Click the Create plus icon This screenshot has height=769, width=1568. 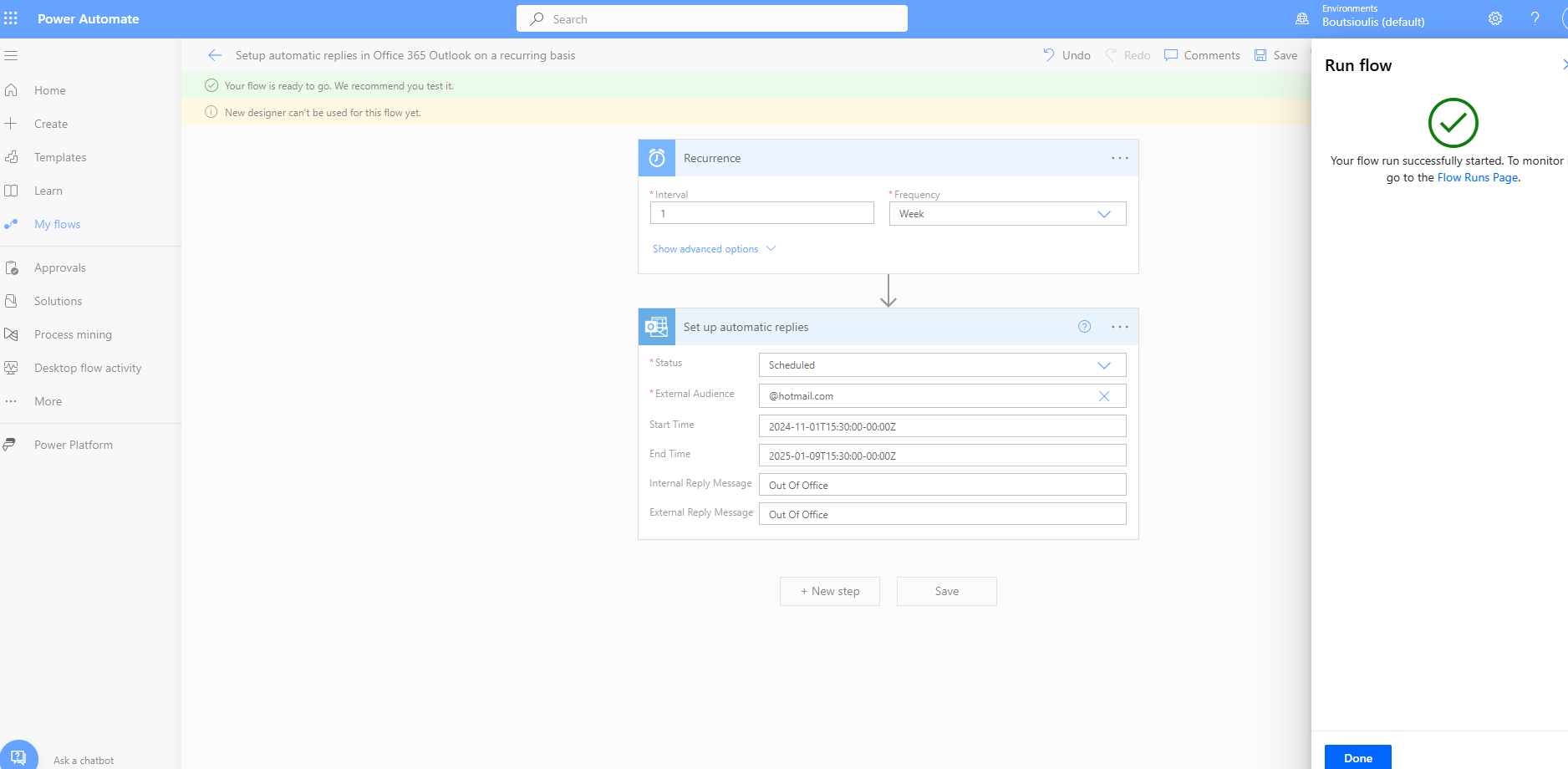11,124
